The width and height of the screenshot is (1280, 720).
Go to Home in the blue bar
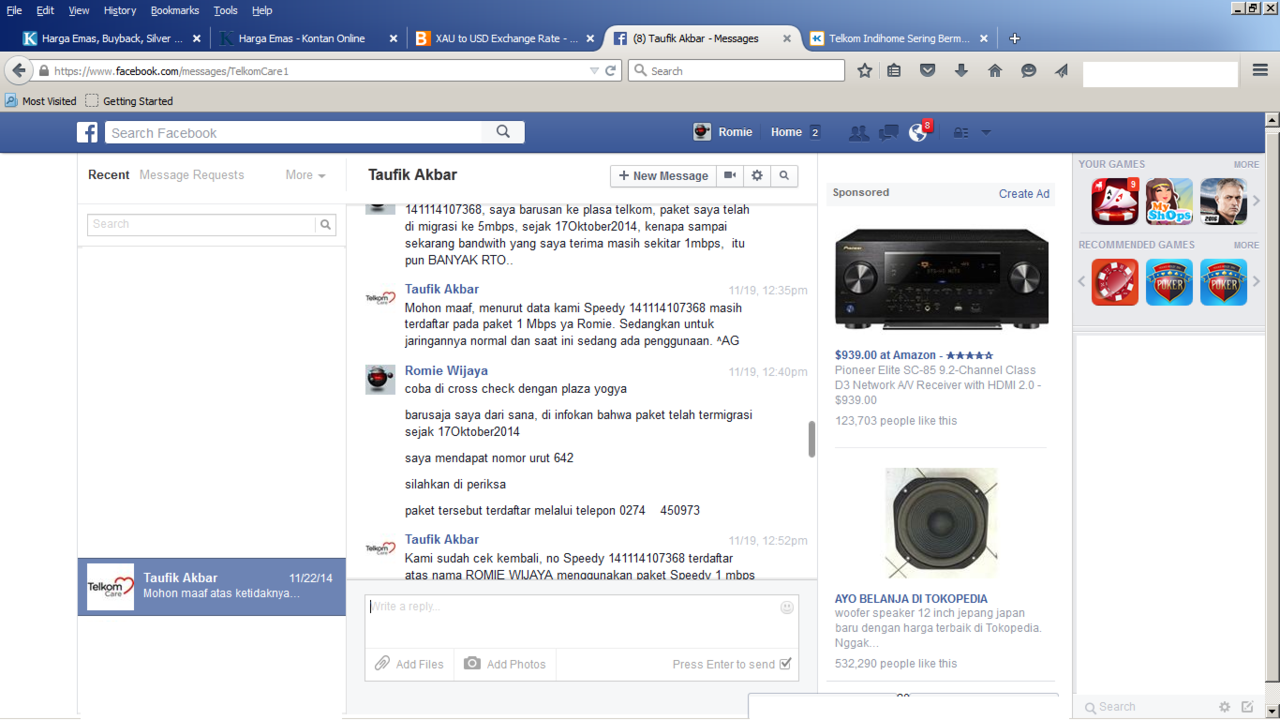click(787, 132)
